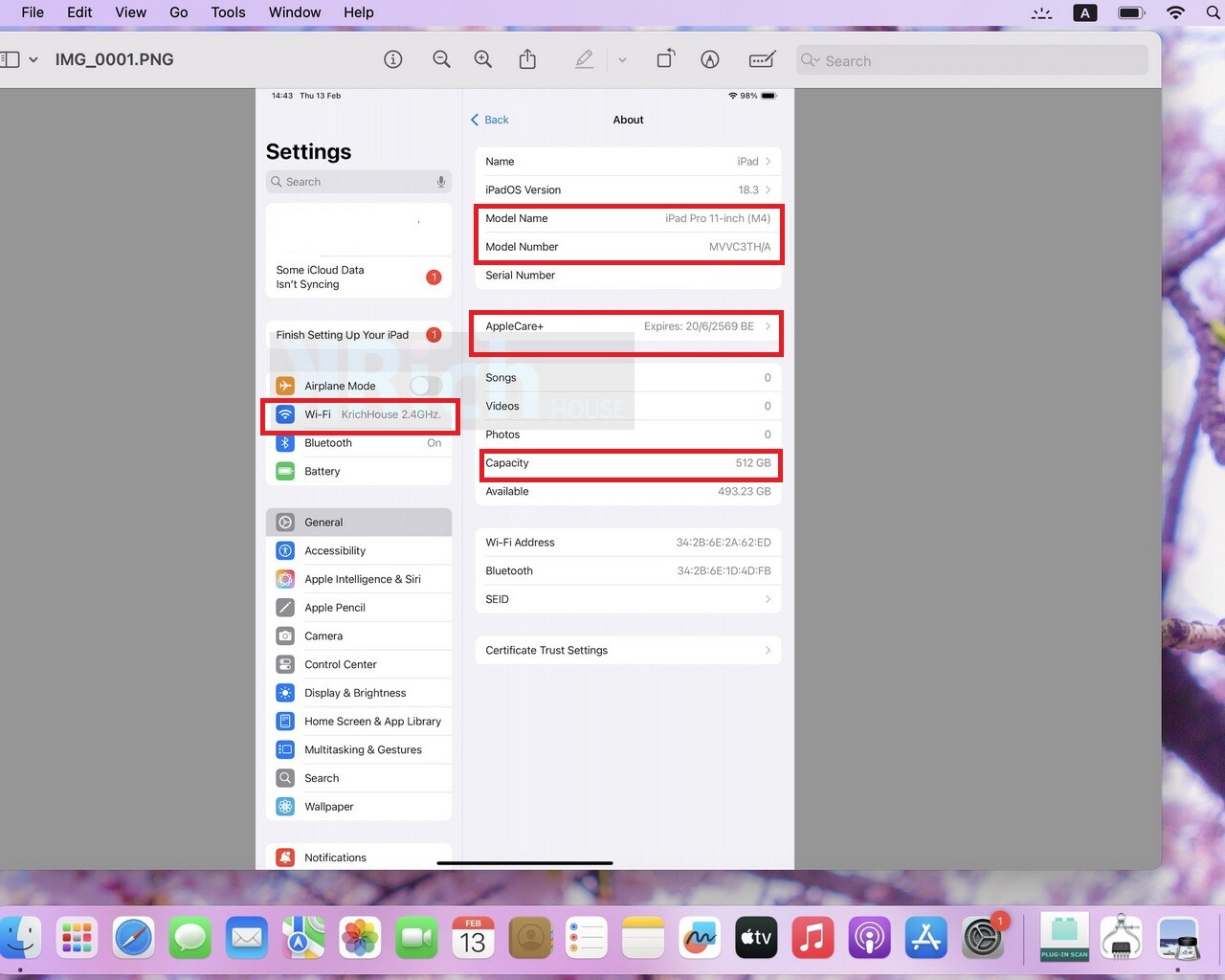Select the General settings row

pos(359,523)
